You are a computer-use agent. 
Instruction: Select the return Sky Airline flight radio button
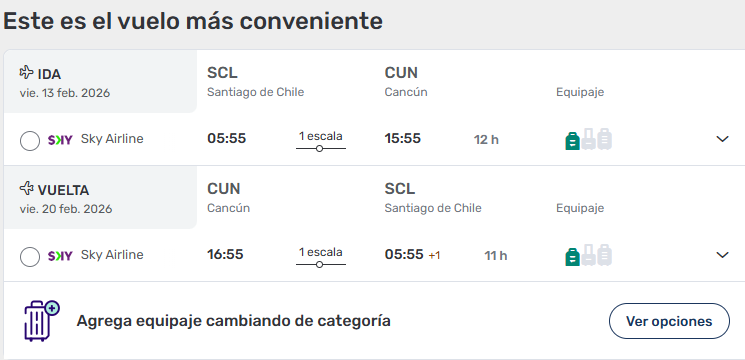pyautogui.click(x=30, y=257)
